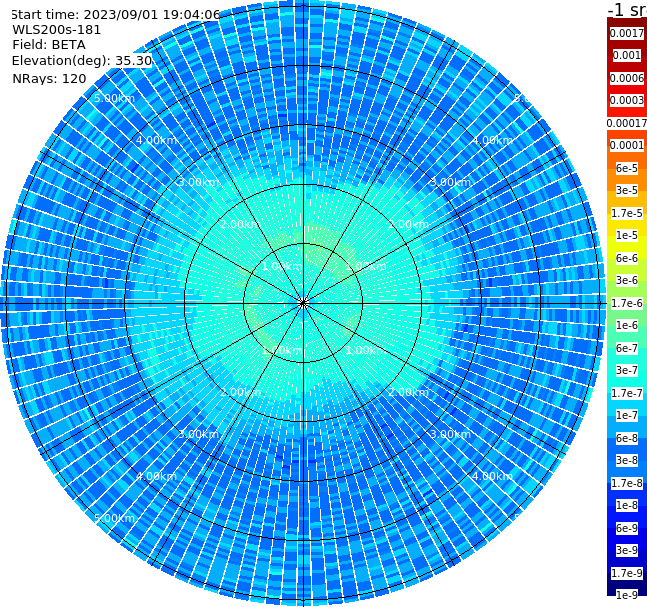Image resolution: width=647 pixels, height=607 pixels.
Task: Pick the light blue 6e-8 colorbar level
Action: tap(627, 438)
